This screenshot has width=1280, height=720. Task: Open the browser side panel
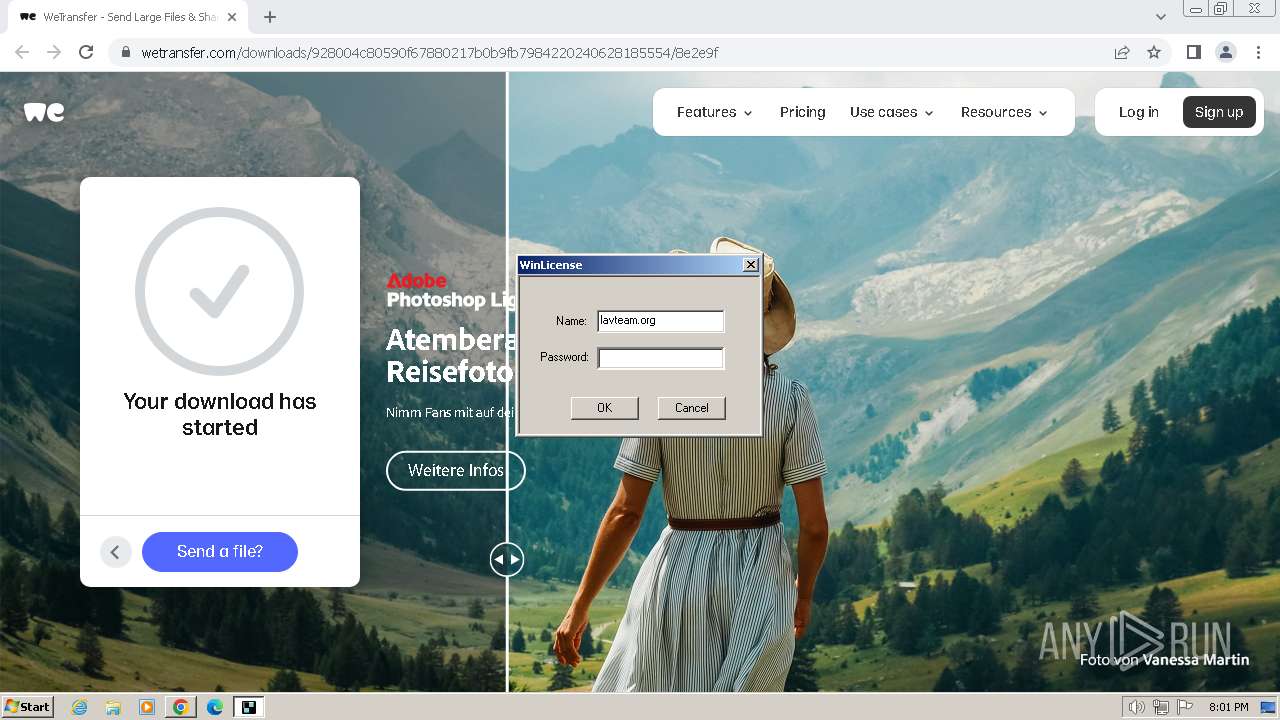tap(1193, 52)
